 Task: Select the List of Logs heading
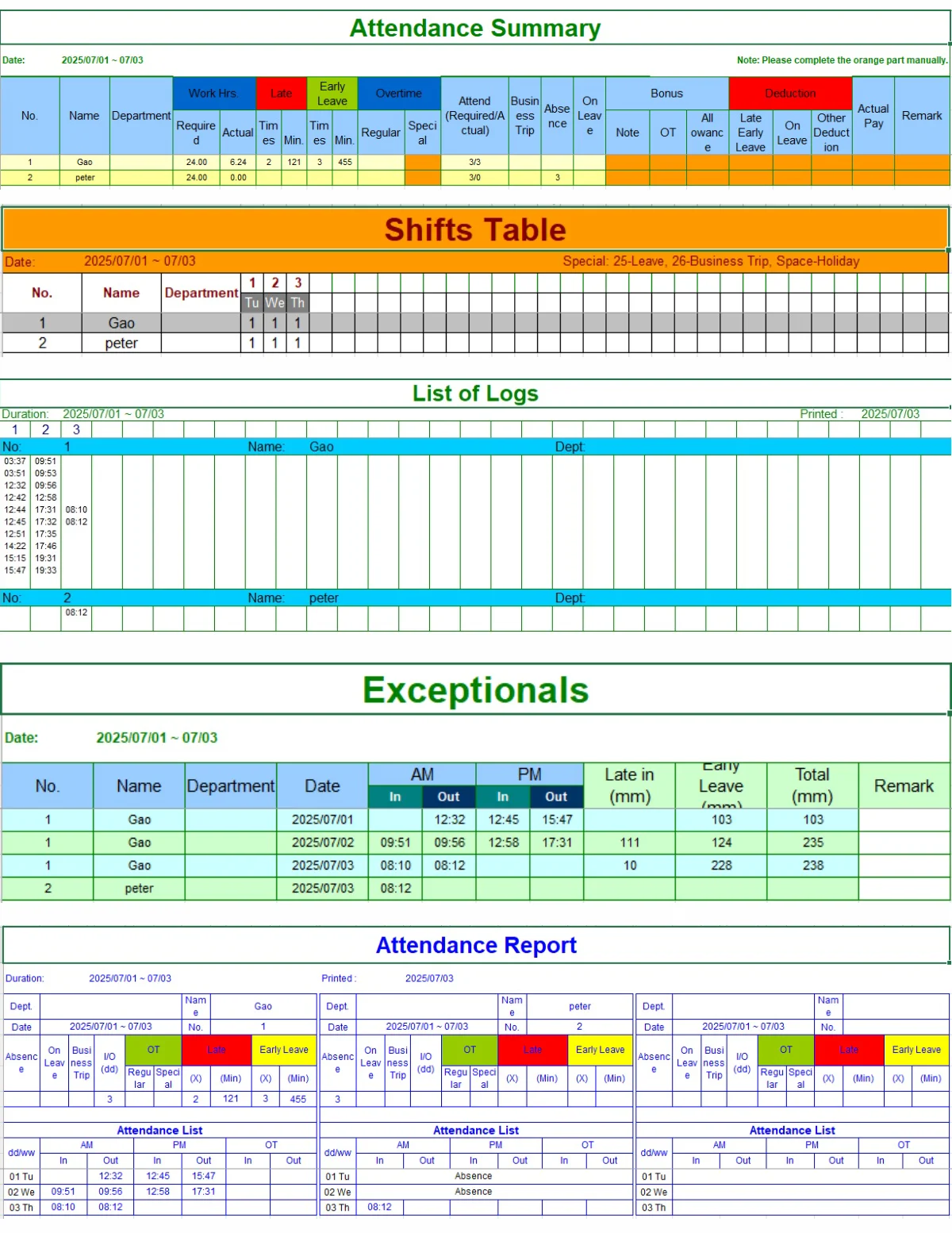coord(474,394)
